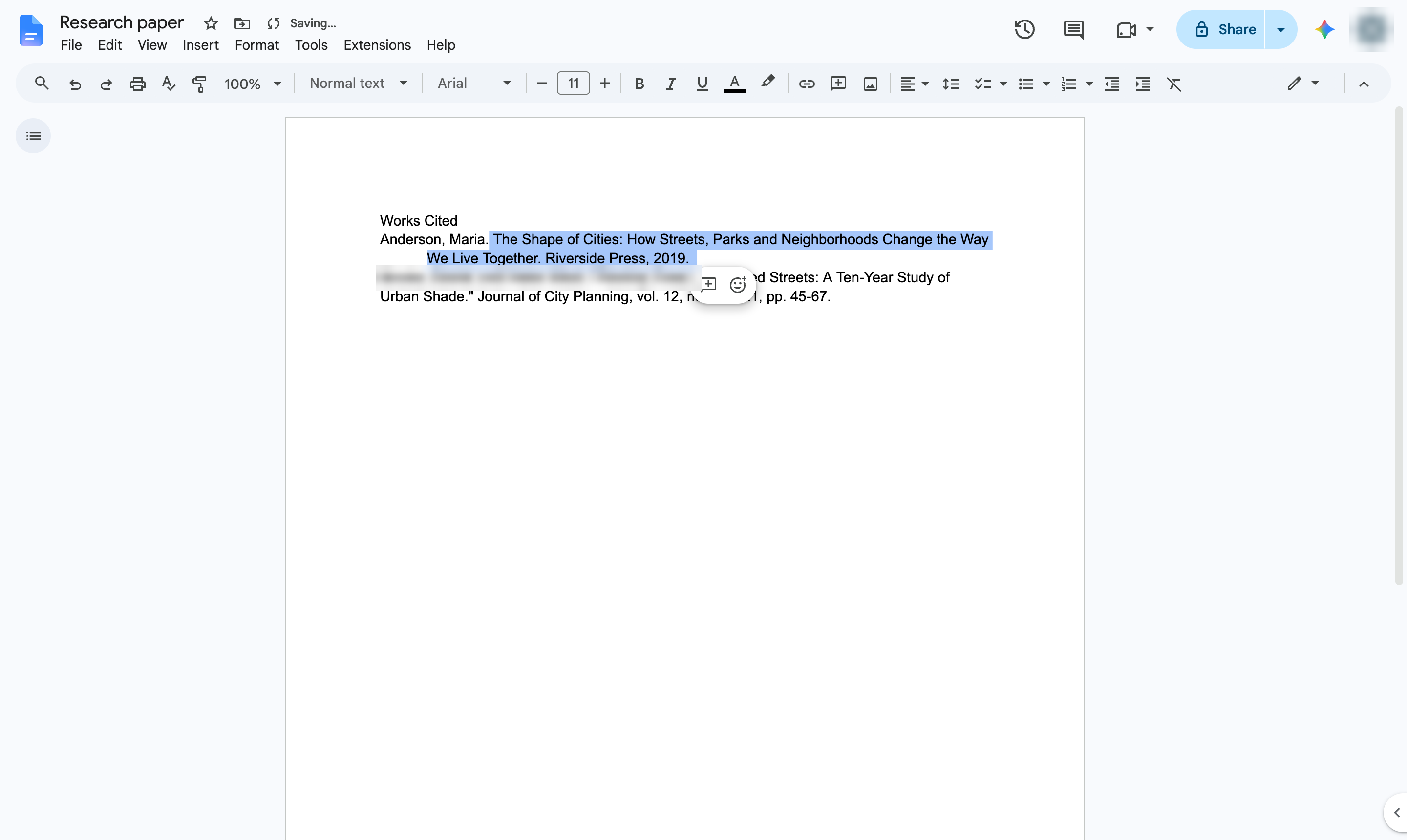Activate the Paint format tool
1407x840 pixels.
click(x=199, y=84)
